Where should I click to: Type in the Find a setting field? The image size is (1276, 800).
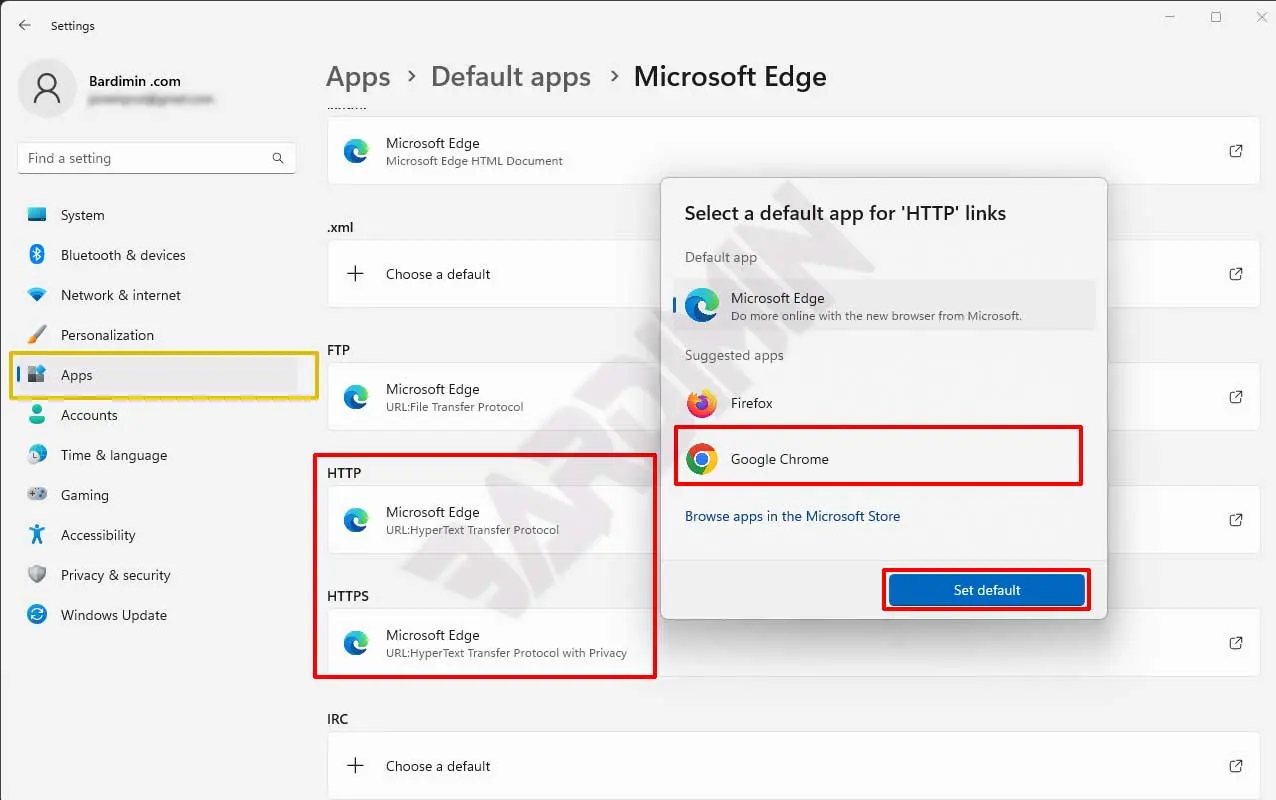[x=145, y=158]
